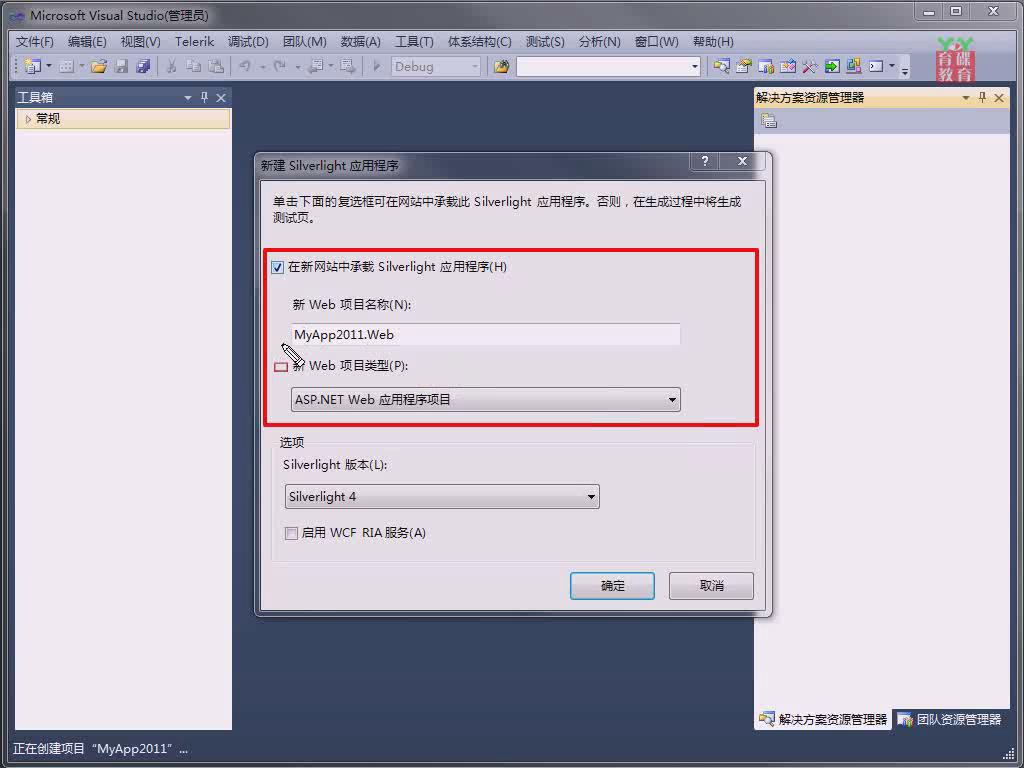Screen dimensions: 1024x768
Task: Click the icon in Solution Explorer's panel toolbar
Action: click(769, 120)
